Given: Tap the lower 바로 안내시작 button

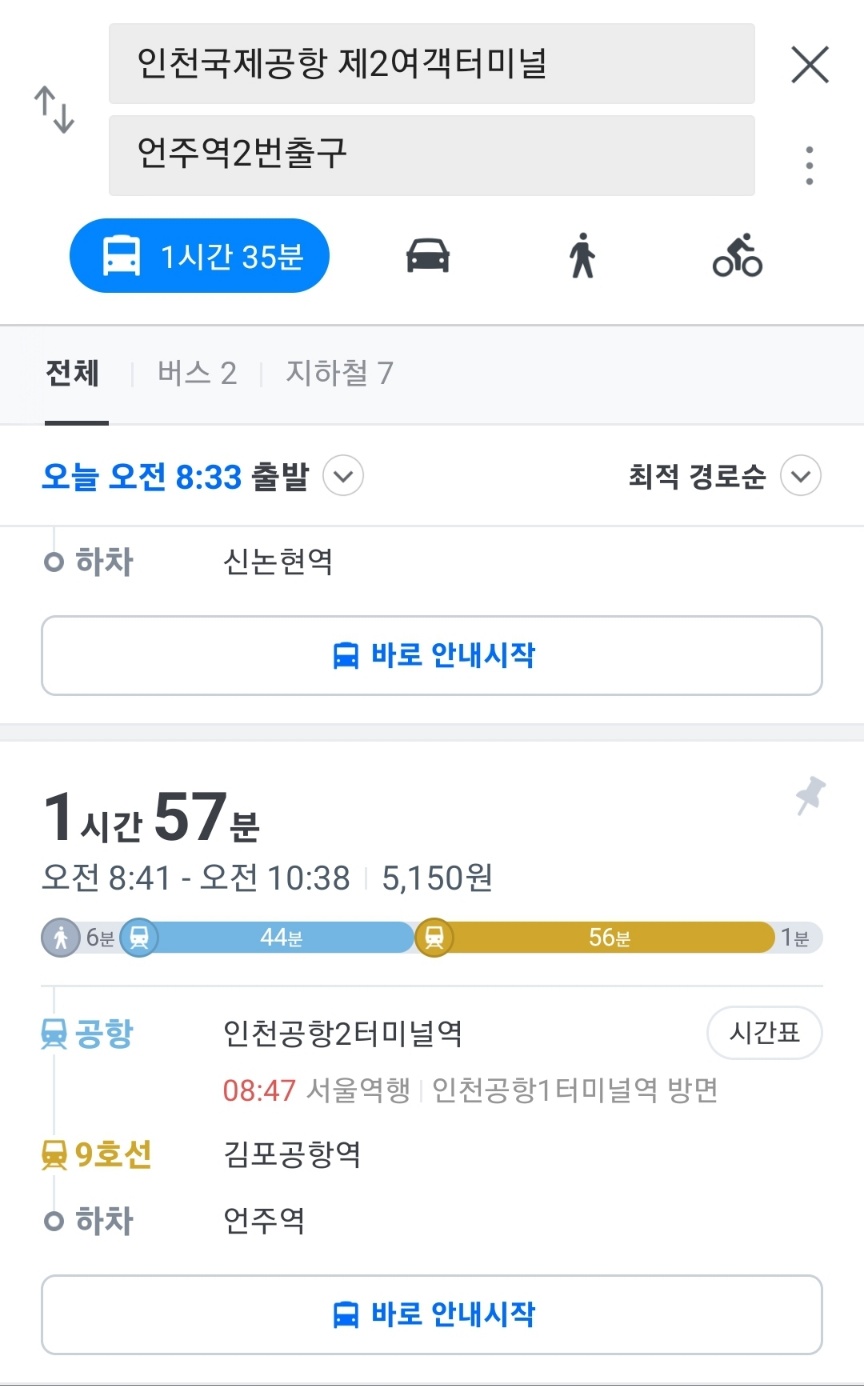Looking at the screenshot, I should click(x=431, y=1314).
